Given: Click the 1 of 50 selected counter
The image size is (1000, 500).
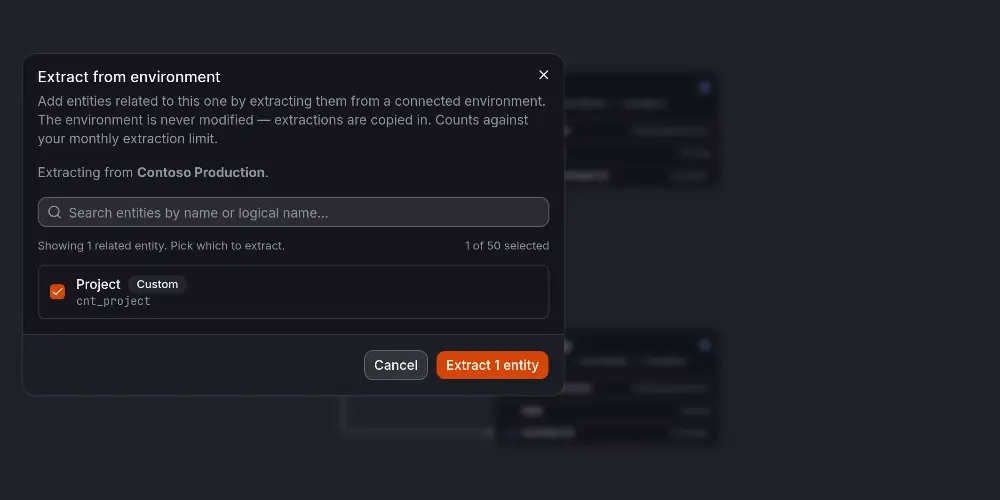Looking at the screenshot, I should pos(507,246).
